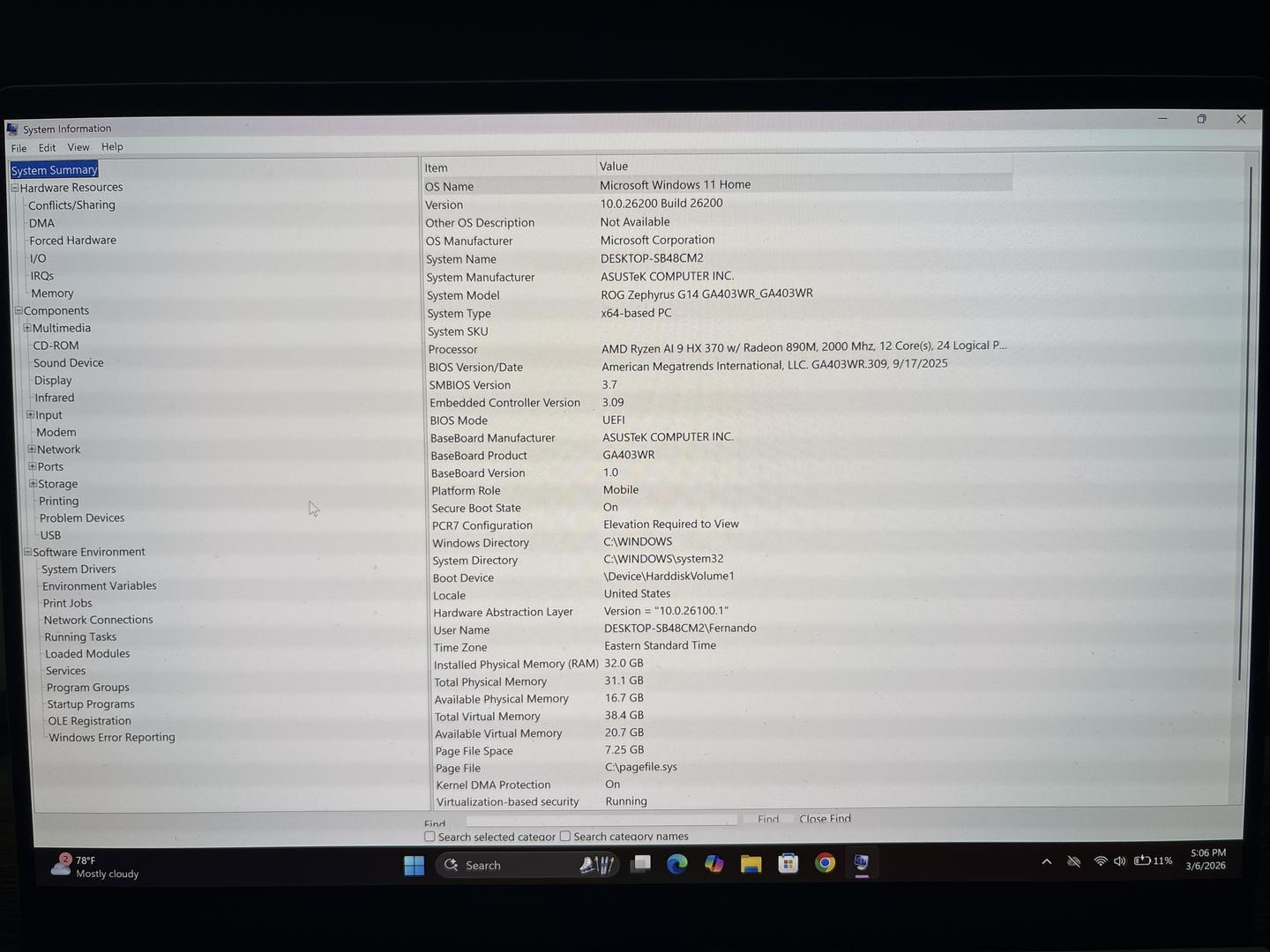The image size is (1270, 952).
Task: Collapse the Hardware Resources tree node
Action: (15, 188)
